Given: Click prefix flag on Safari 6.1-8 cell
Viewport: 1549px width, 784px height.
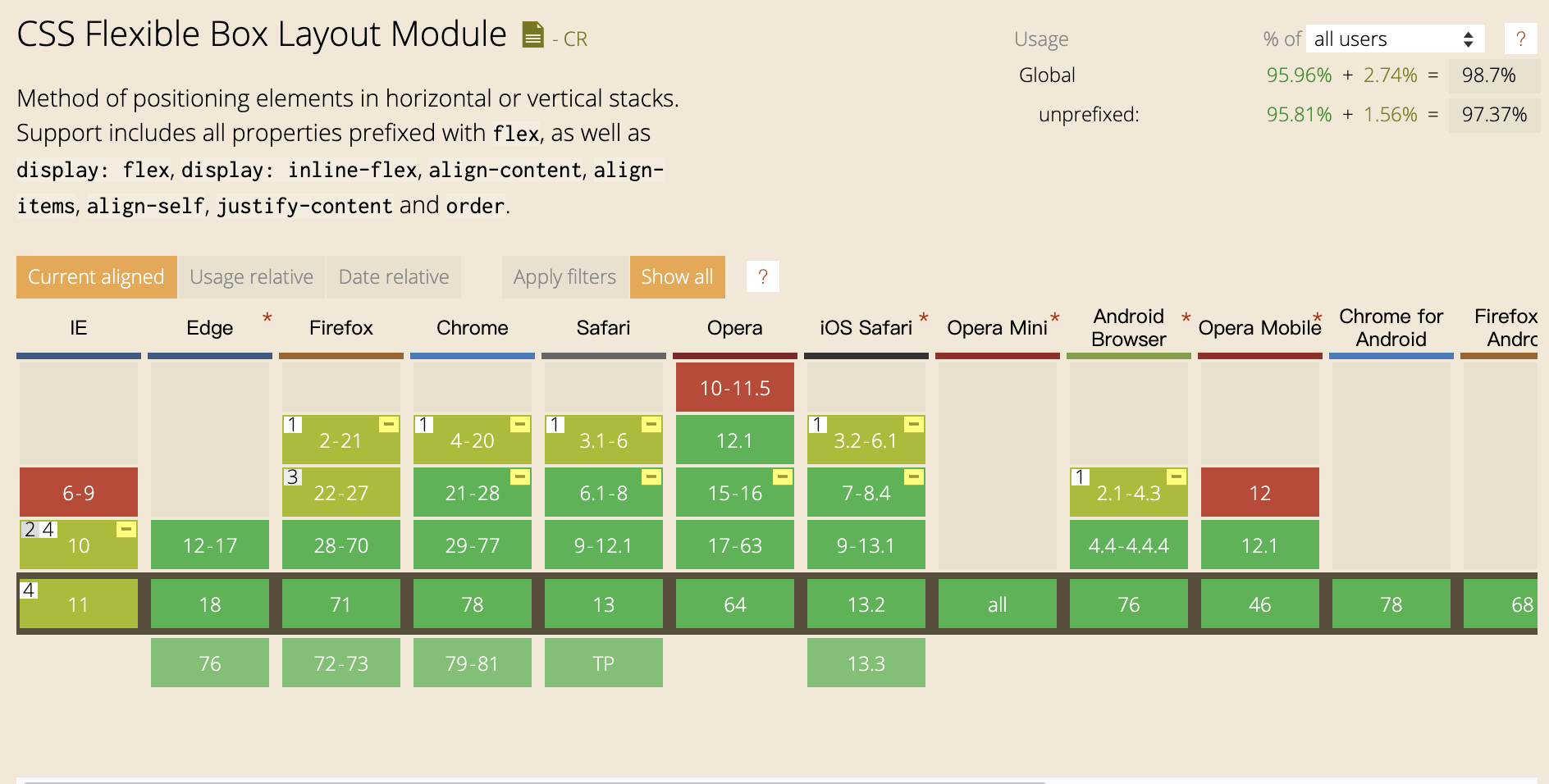Looking at the screenshot, I should [x=651, y=476].
